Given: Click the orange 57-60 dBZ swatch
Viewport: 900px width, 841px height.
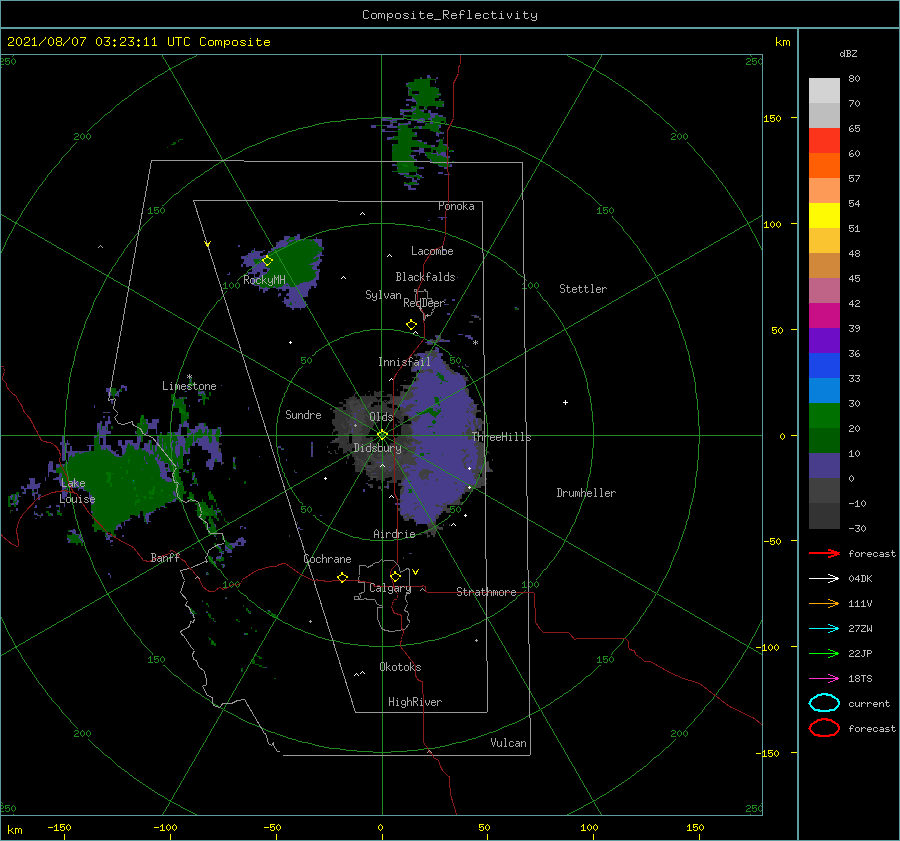Looking at the screenshot, I should coord(824,165).
